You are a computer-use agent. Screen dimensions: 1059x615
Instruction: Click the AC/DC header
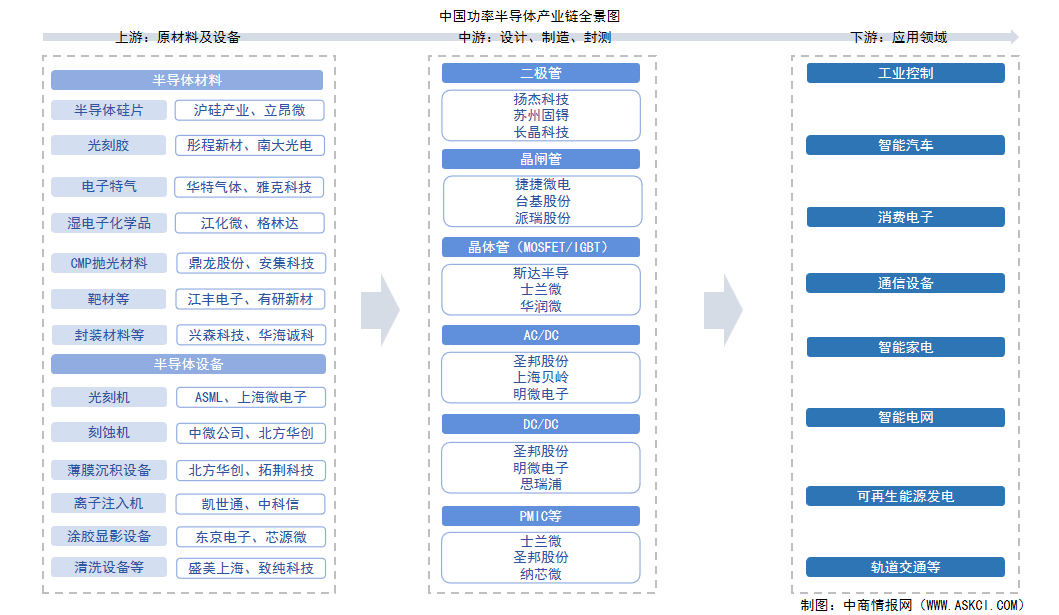click(541, 336)
